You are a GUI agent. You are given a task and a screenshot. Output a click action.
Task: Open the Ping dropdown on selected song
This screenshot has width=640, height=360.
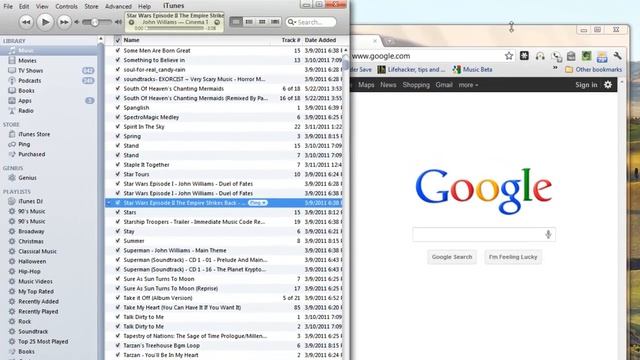click(258, 203)
